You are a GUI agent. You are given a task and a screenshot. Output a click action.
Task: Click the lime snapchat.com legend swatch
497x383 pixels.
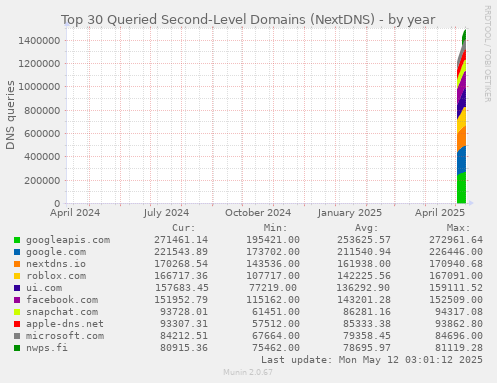pyautogui.click(x=17, y=312)
